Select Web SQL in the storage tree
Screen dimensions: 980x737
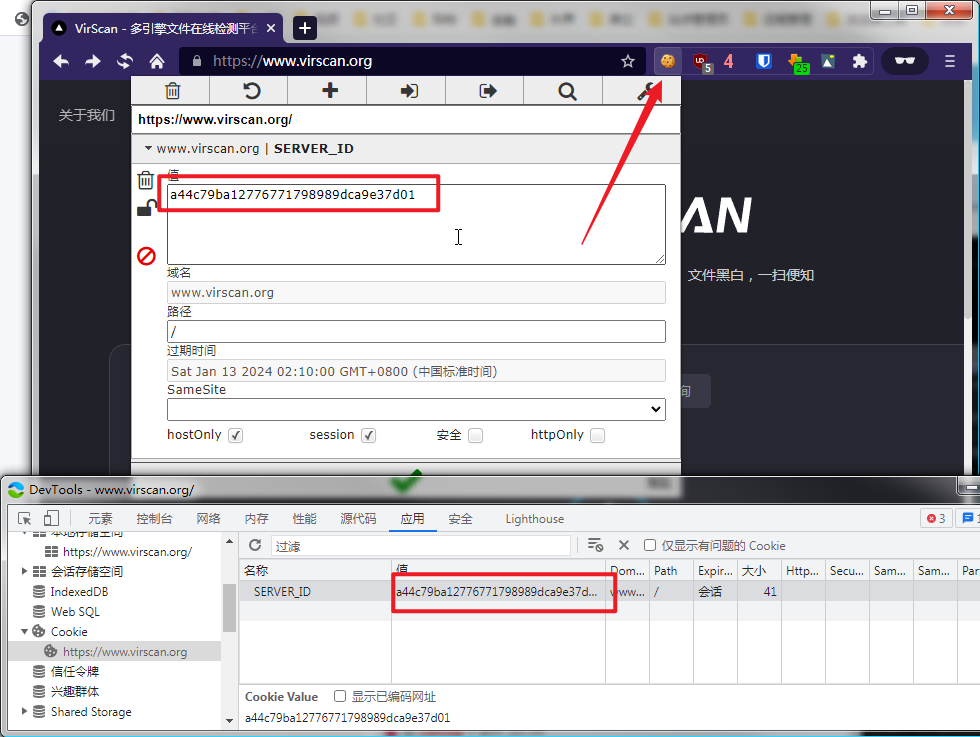point(75,611)
